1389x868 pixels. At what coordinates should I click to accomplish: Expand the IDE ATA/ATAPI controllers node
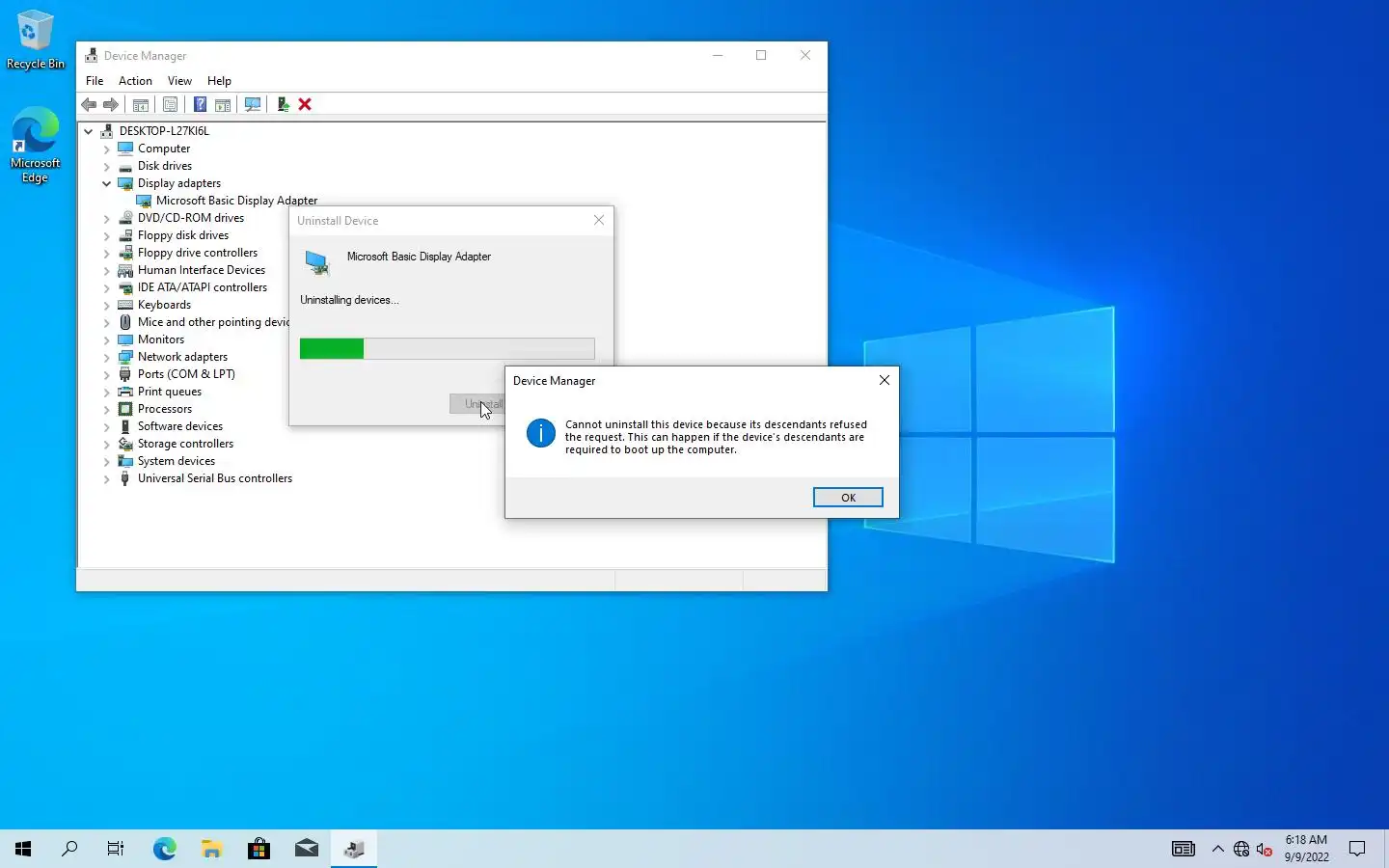(x=106, y=287)
